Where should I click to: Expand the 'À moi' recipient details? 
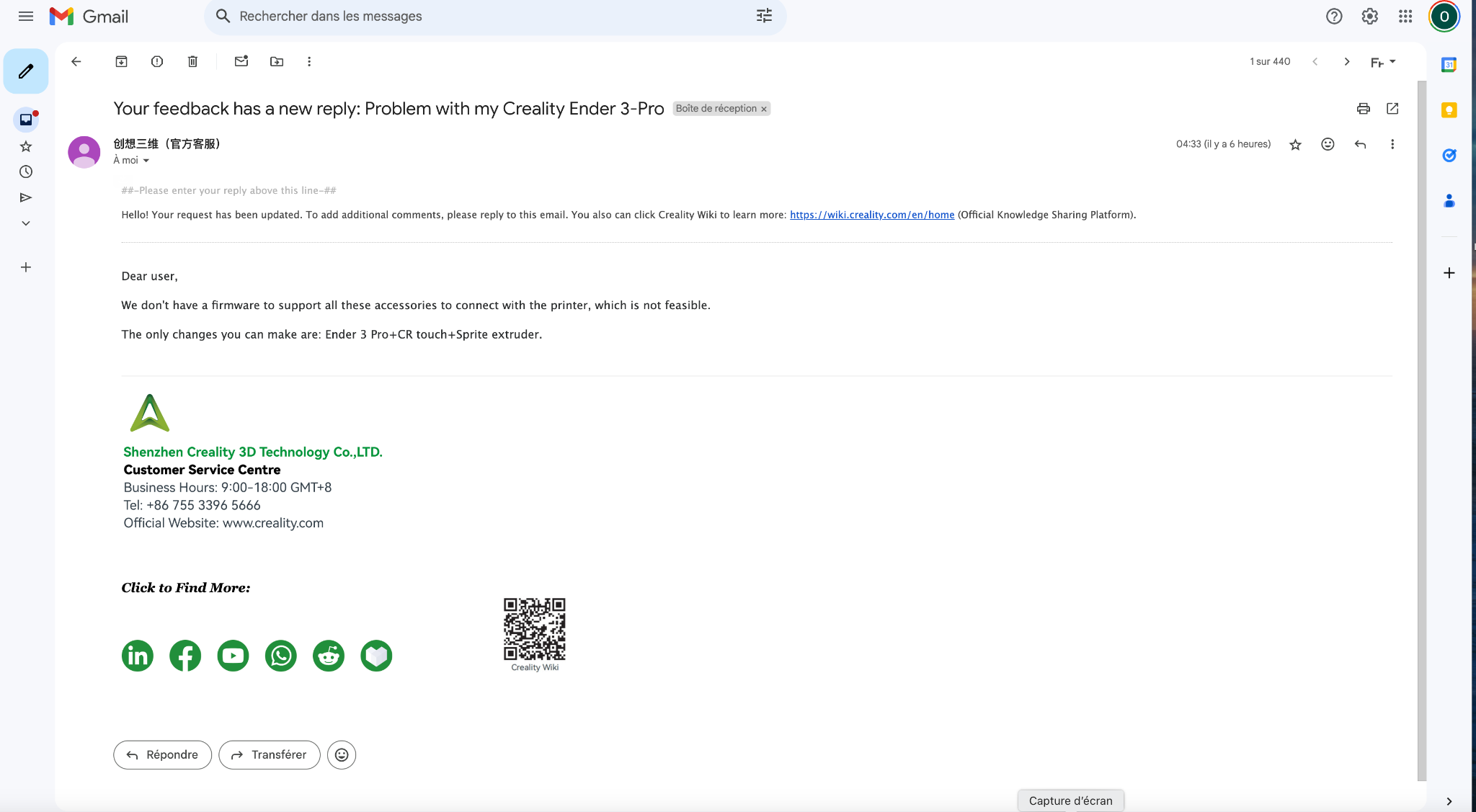click(146, 161)
